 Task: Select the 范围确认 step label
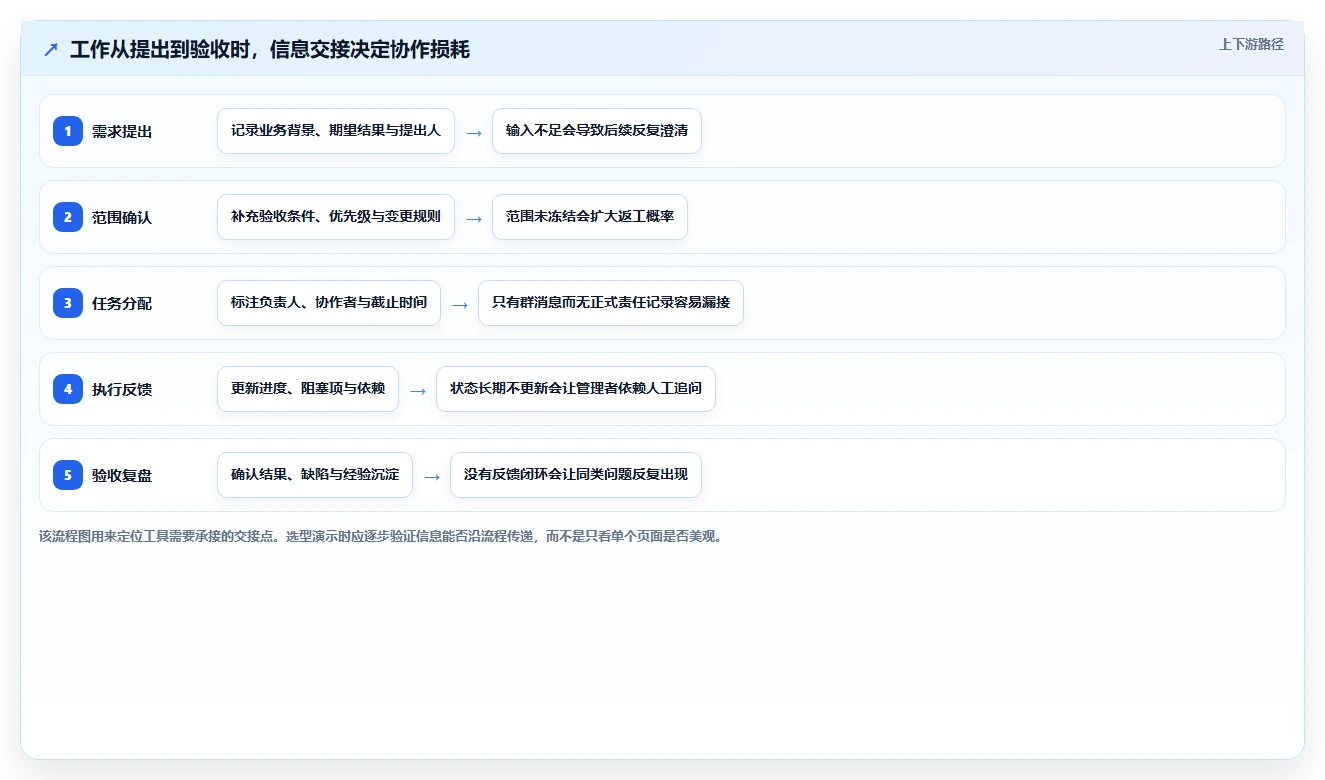tap(122, 217)
